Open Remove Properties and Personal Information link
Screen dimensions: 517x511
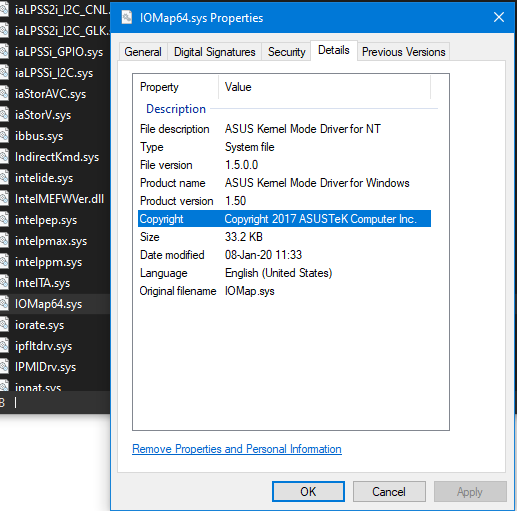237,449
